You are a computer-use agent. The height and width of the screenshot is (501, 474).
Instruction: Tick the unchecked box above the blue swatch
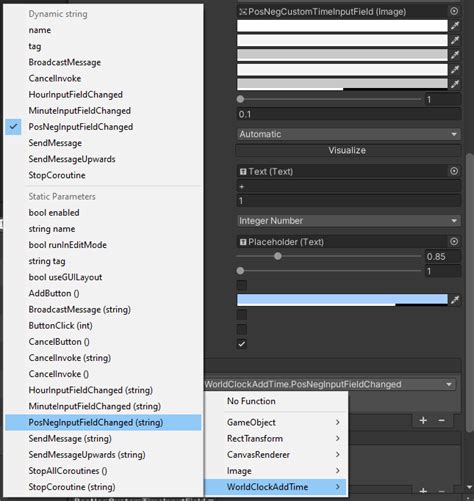pos(242,285)
